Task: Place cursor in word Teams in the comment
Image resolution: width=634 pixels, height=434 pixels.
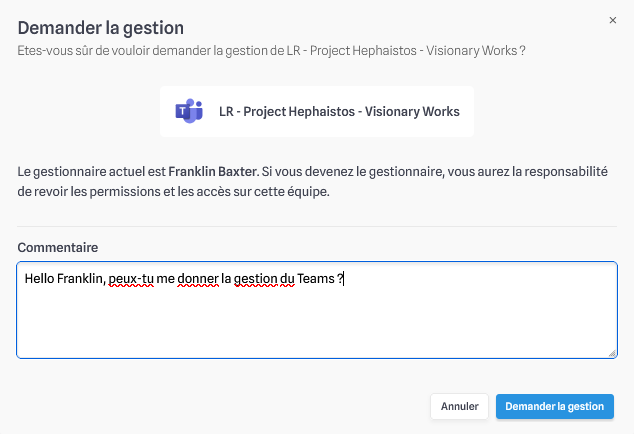Action: 316,279
